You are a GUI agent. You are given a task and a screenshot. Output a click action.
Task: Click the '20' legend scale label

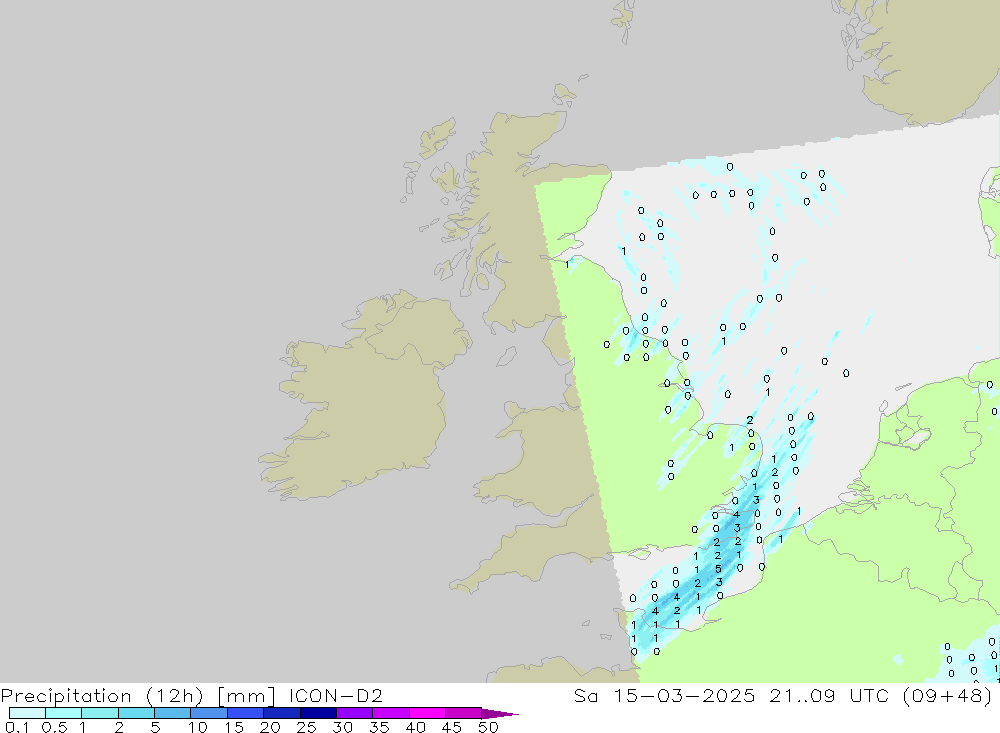click(270, 727)
